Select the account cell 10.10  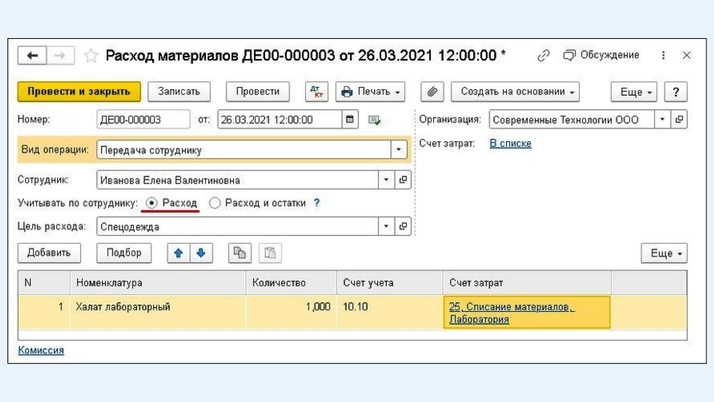pos(390,312)
